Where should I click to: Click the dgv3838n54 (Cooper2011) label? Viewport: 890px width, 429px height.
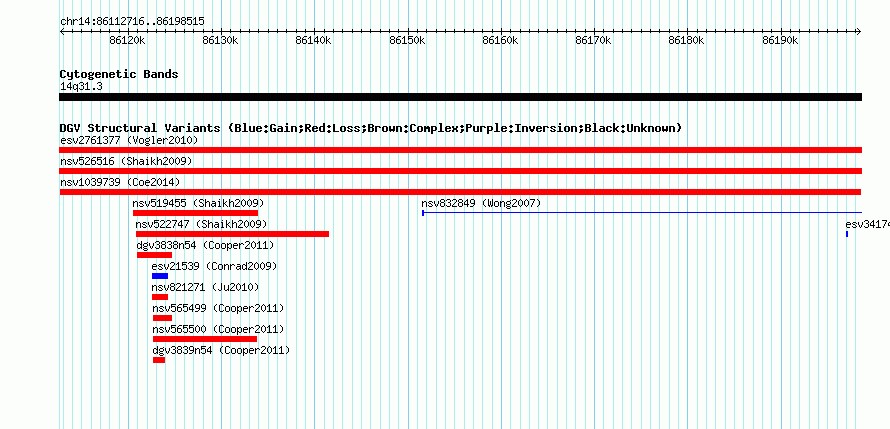coord(205,245)
